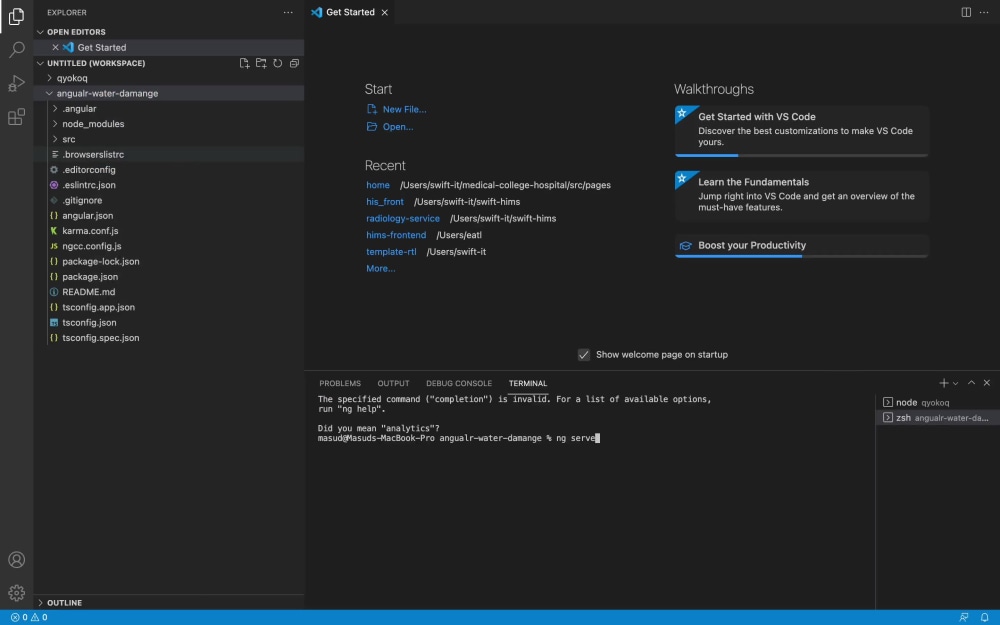Switch to the PROBLEMS tab
Image resolution: width=1000 pixels, height=625 pixels.
(x=340, y=383)
